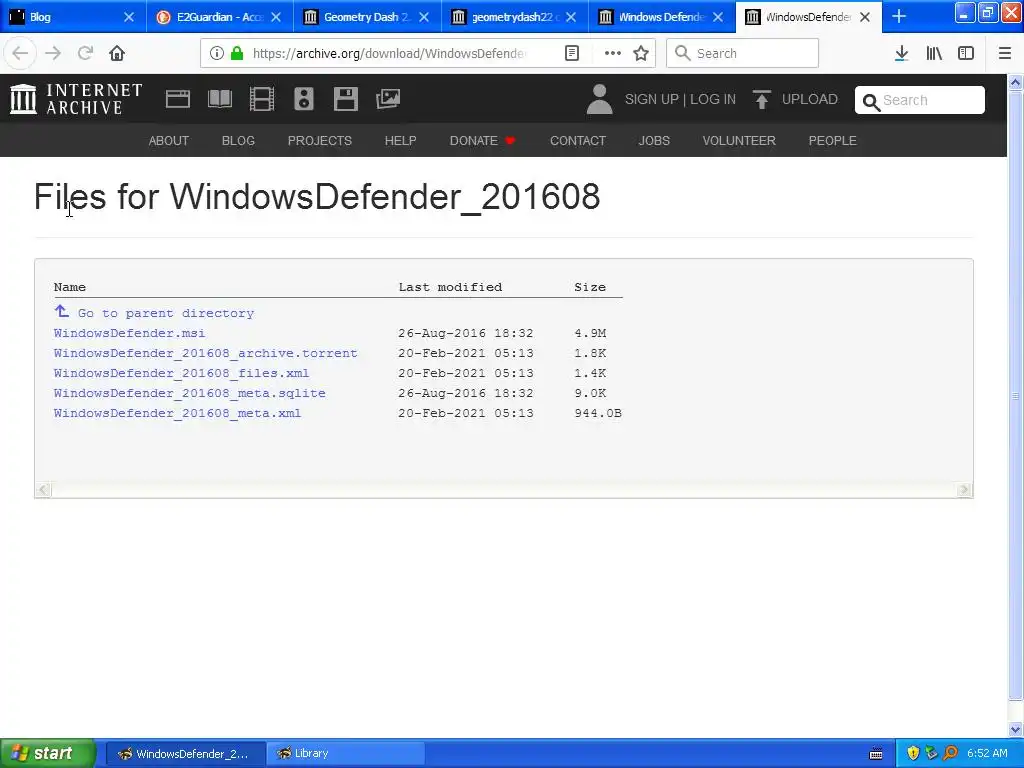This screenshot has width=1024, height=768.
Task: Open the PROJECTS menu item
Action: tap(320, 140)
